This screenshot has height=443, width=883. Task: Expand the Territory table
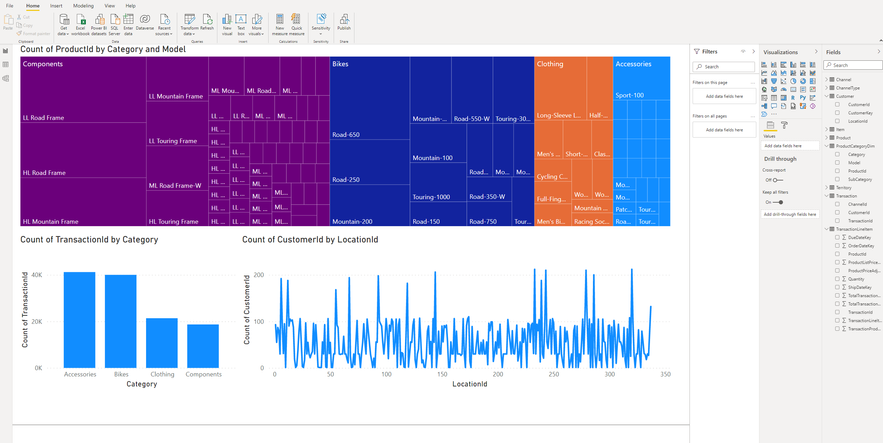(x=826, y=187)
